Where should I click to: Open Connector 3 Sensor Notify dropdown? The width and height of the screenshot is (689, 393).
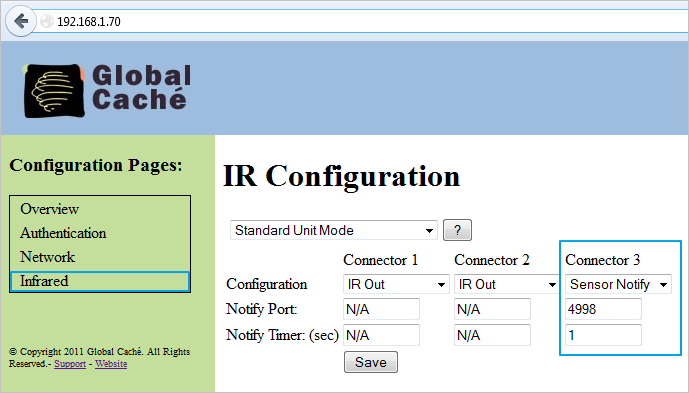click(x=618, y=284)
